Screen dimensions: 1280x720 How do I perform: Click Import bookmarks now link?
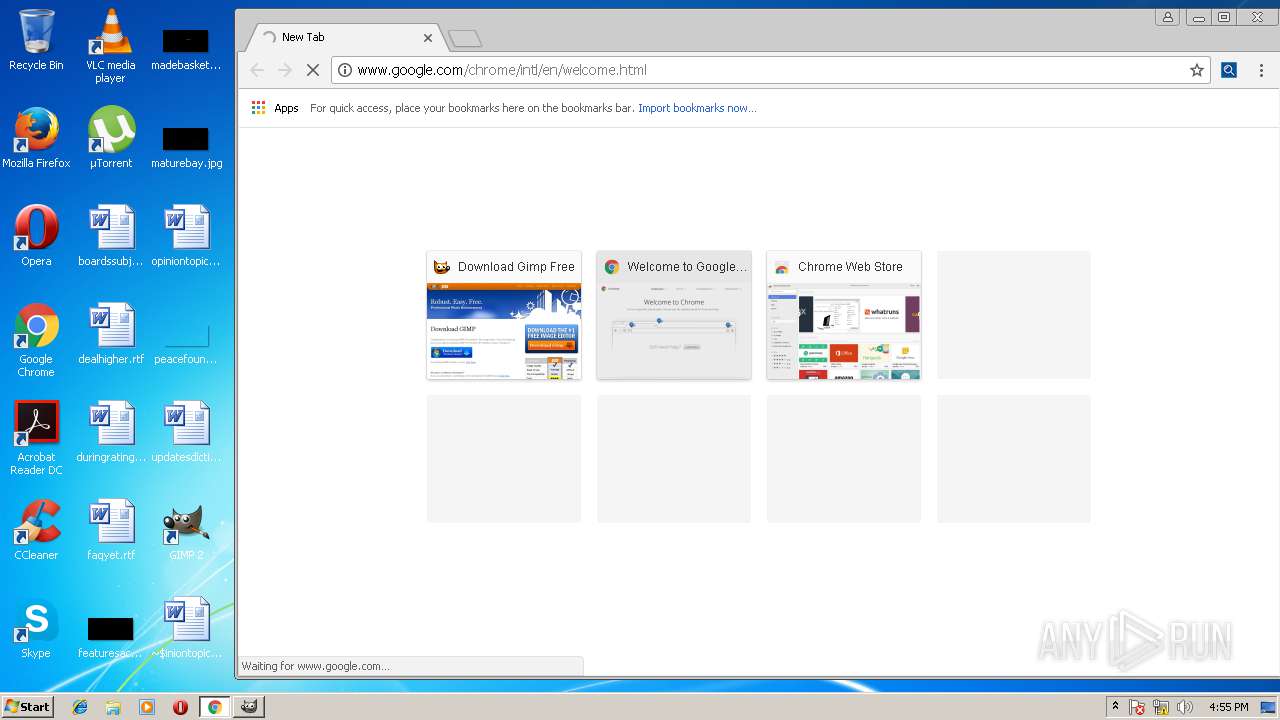click(x=697, y=108)
